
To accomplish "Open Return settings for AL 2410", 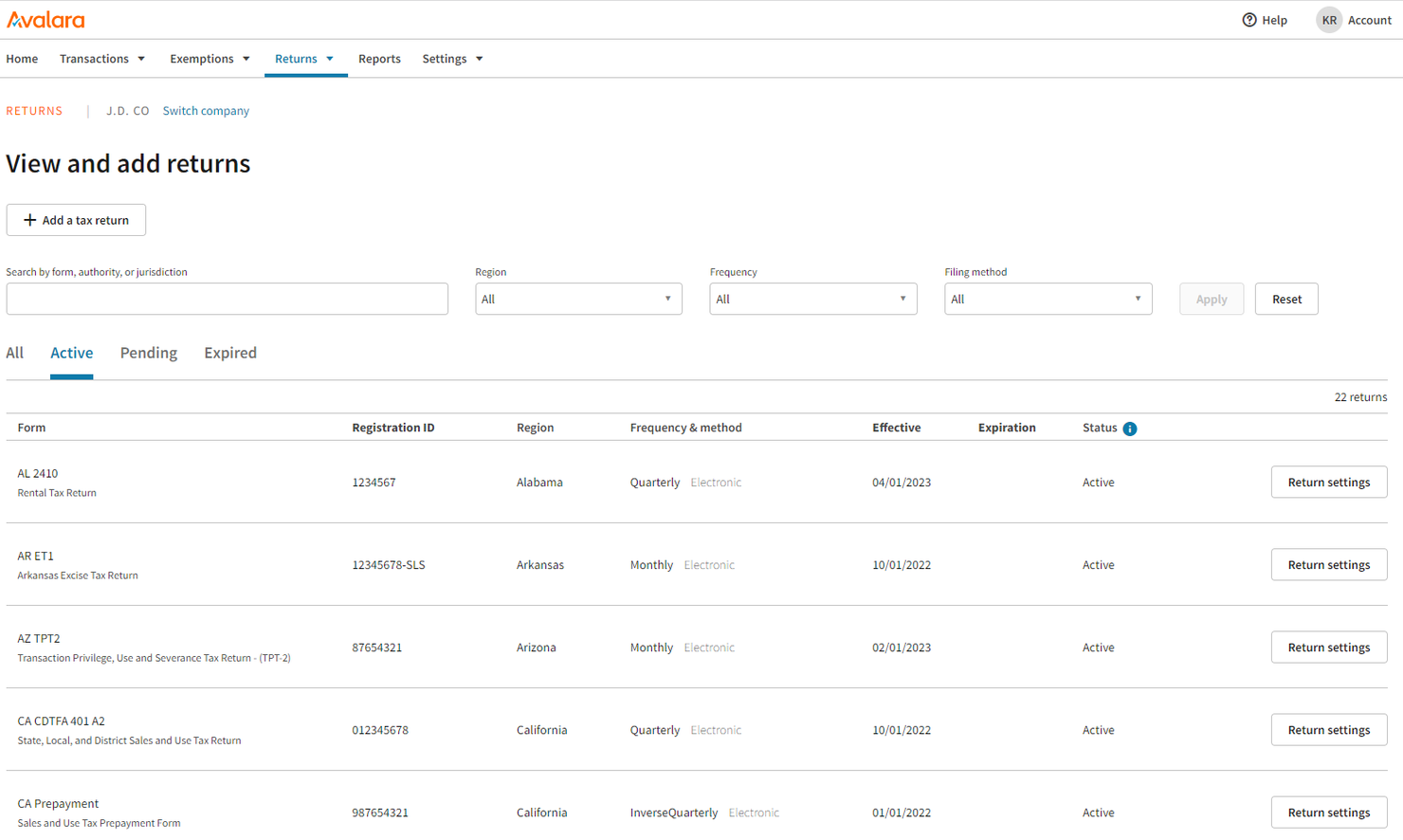I will pyautogui.click(x=1328, y=482).
